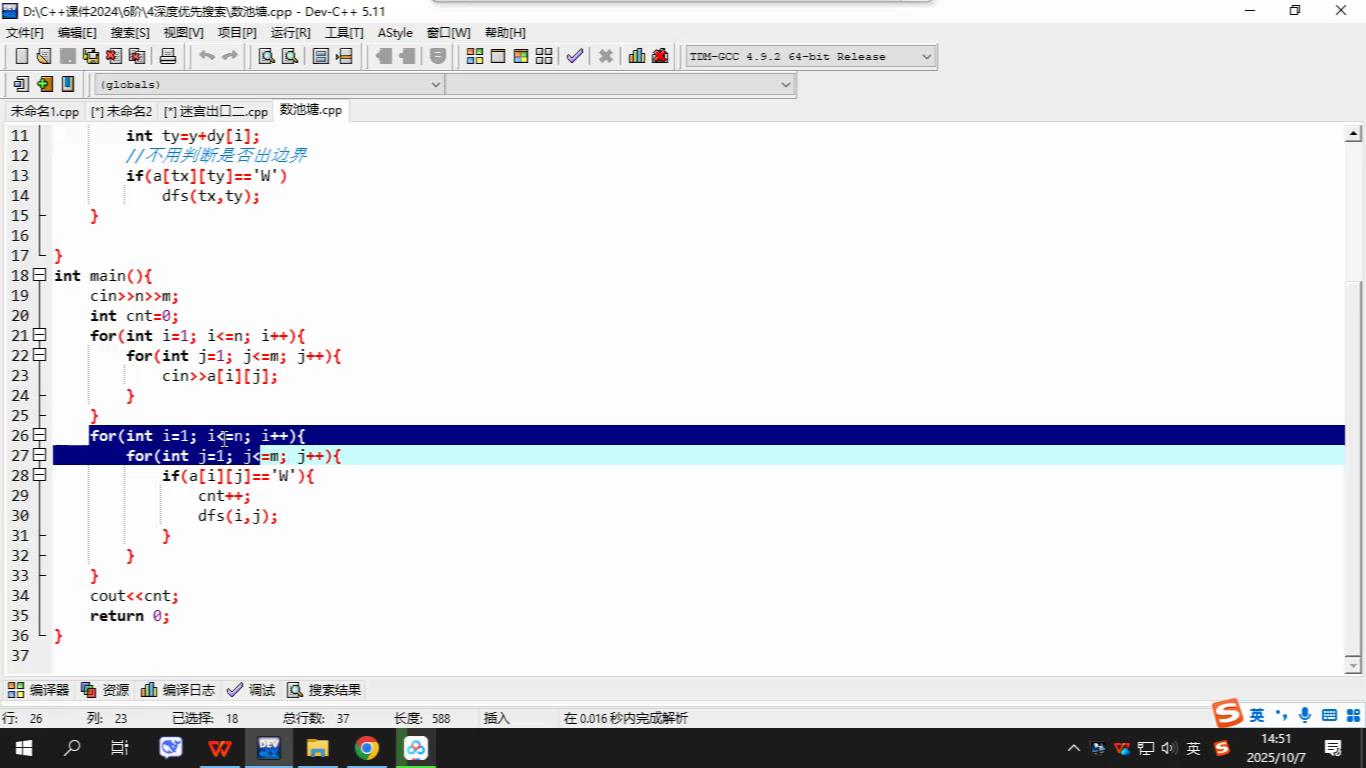Toggle the fold marker at line 26
The height and width of the screenshot is (768, 1366).
(40, 435)
